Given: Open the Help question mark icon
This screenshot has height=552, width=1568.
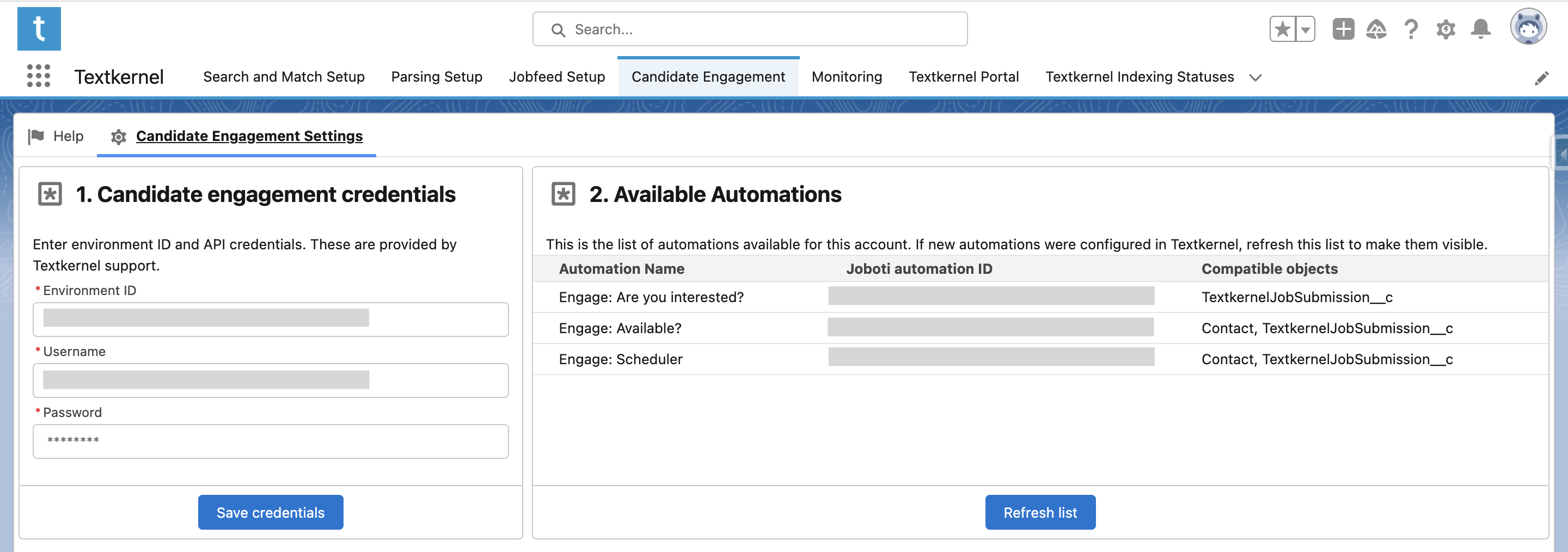Looking at the screenshot, I should pos(1411,29).
